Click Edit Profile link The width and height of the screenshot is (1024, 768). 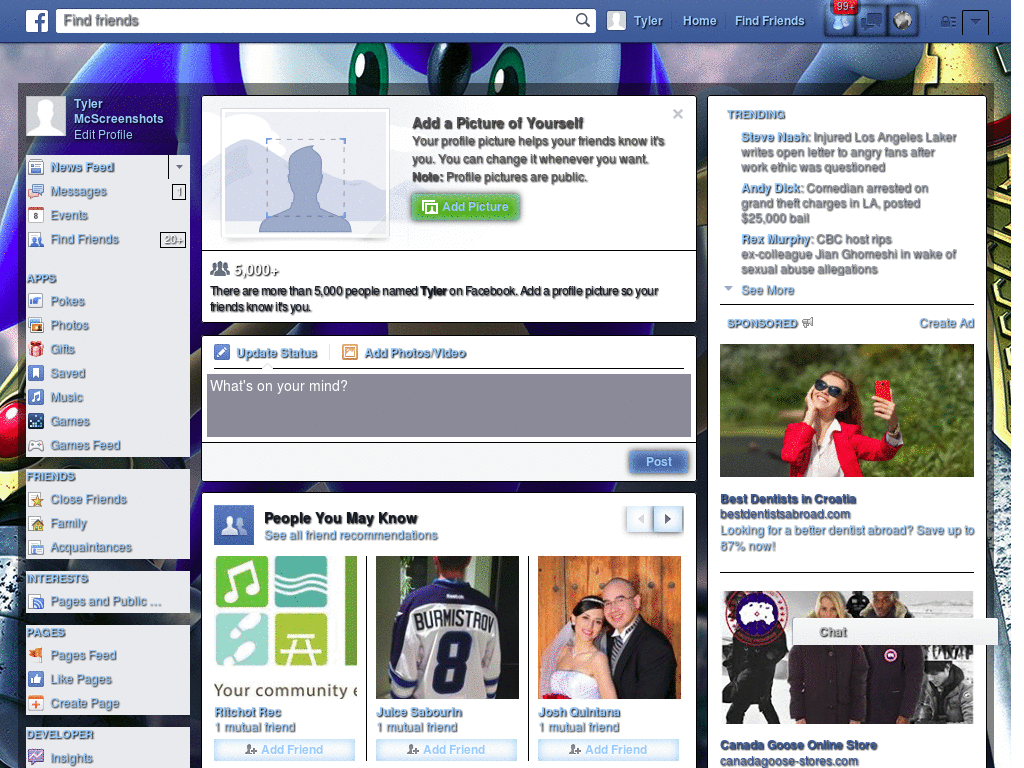103,135
